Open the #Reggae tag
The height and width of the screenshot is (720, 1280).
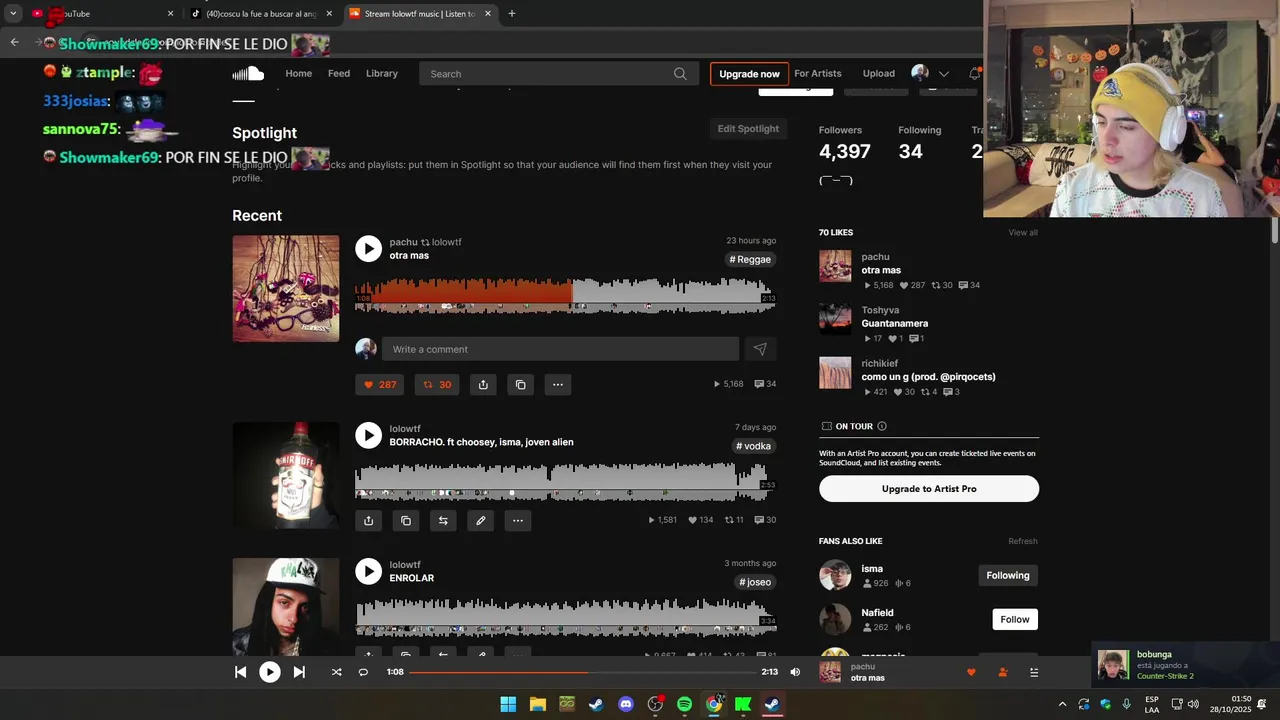tap(750, 259)
